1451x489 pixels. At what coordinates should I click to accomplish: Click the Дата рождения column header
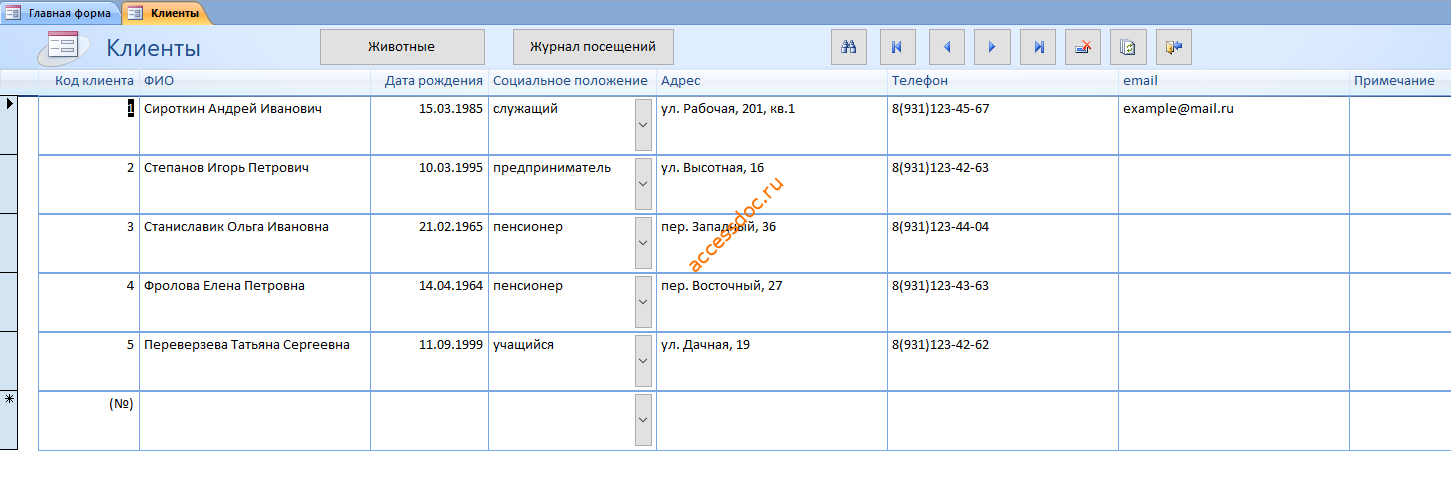click(x=434, y=81)
